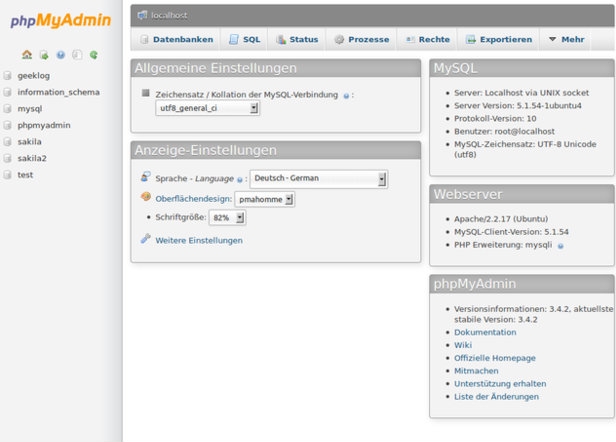Reload navigation with green refresh icon

94,55
